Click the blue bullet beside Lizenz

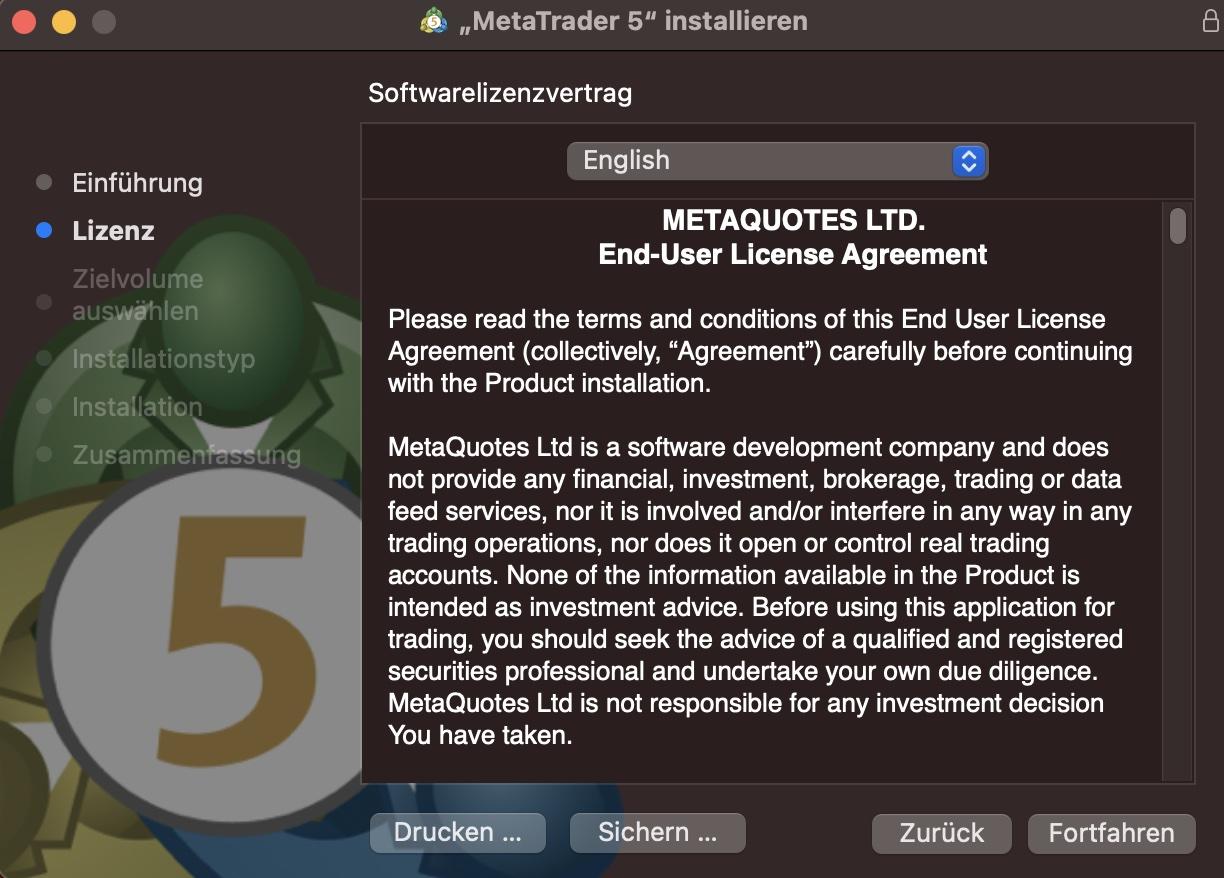[44, 231]
